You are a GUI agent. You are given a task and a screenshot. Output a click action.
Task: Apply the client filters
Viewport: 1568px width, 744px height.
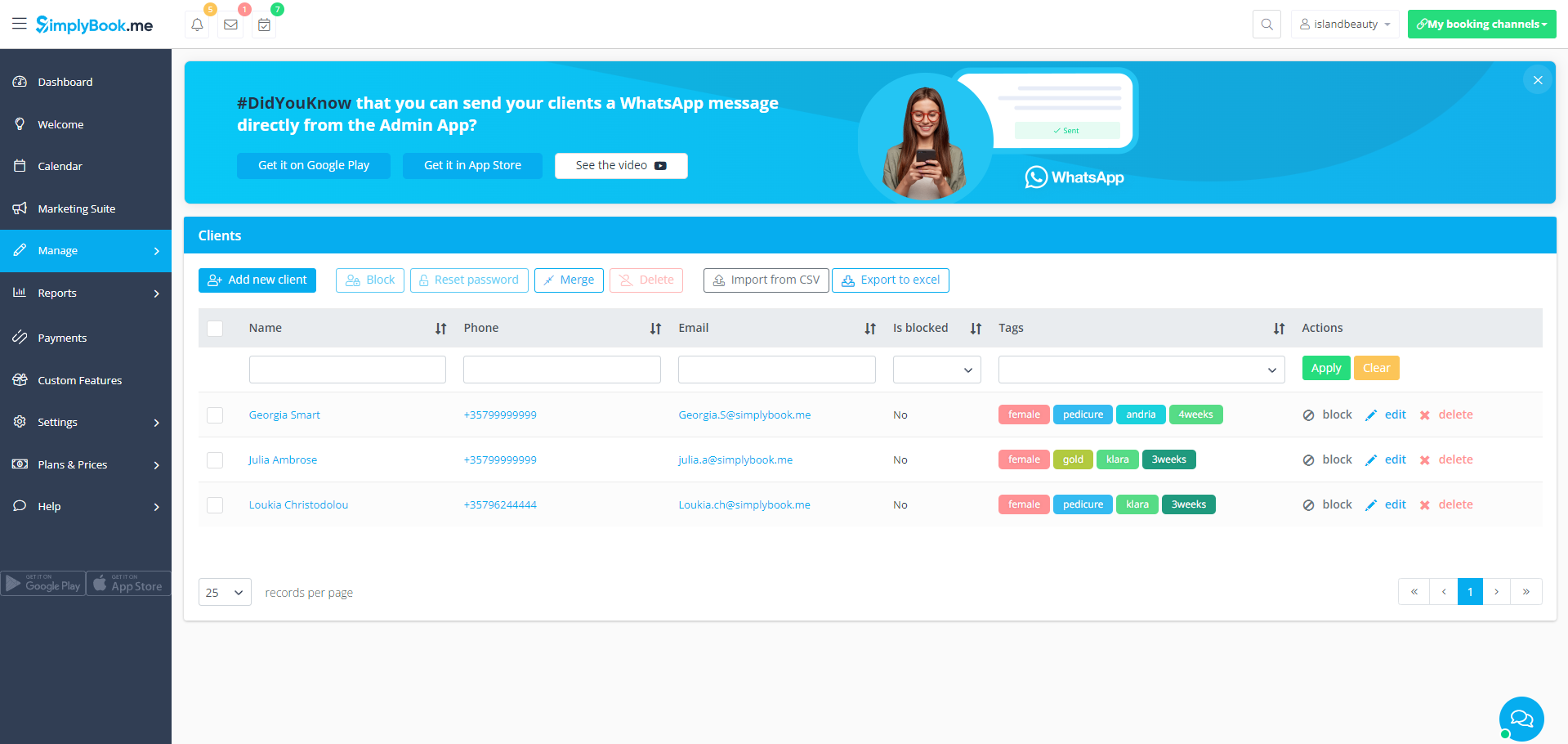(1326, 368)
